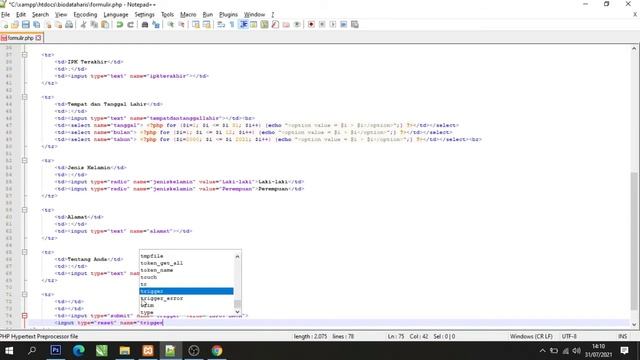The width and height of the screenshot is (640, 360).
Task: Click editor scrollbar down arrow
Action: pos(633,325)
